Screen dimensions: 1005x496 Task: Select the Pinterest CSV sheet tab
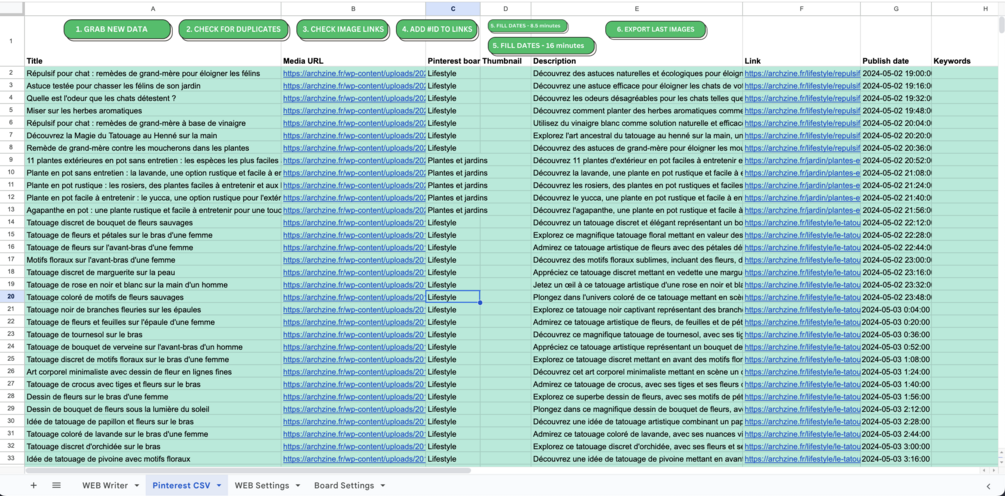click(182, 486)
